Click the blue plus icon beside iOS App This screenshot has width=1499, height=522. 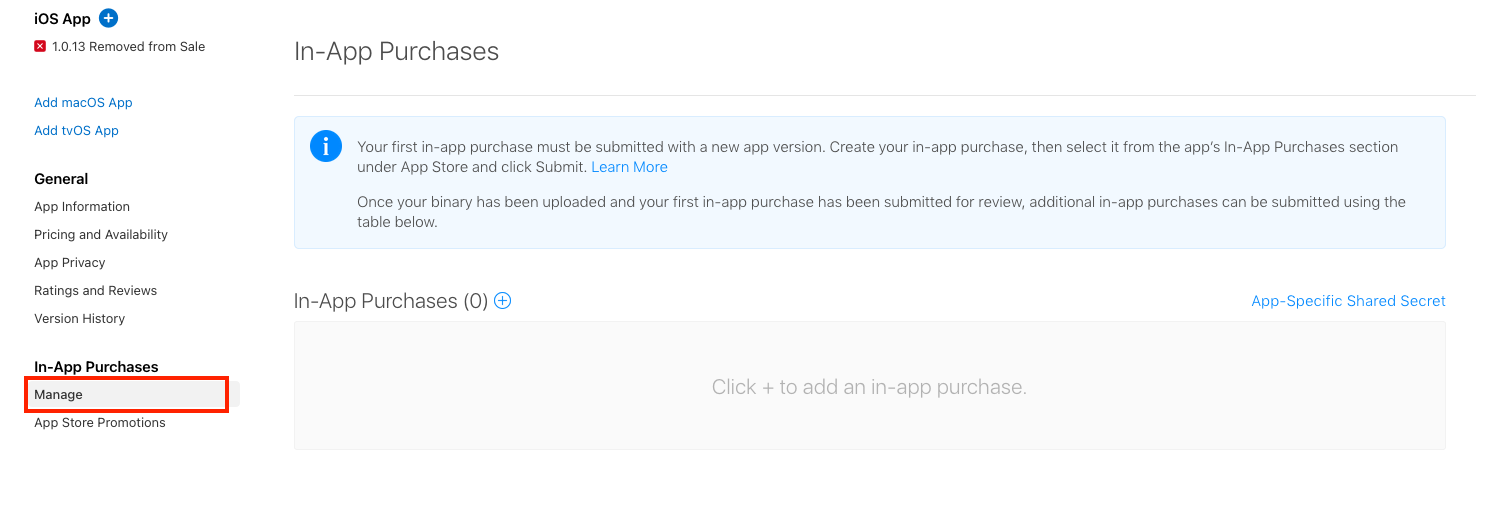[109, 18]
